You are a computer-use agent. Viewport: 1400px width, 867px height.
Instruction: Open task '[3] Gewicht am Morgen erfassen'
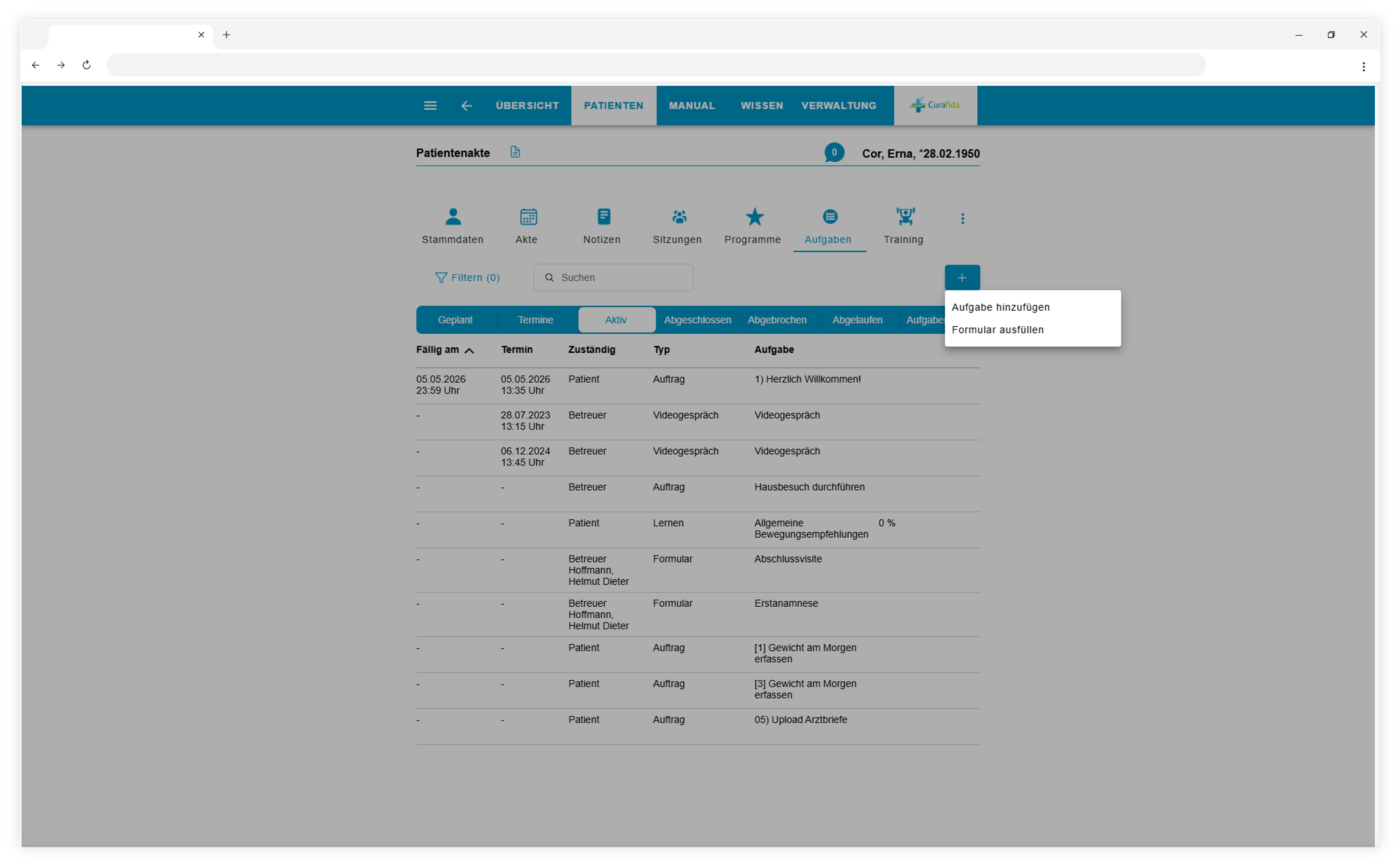[698, 690]
